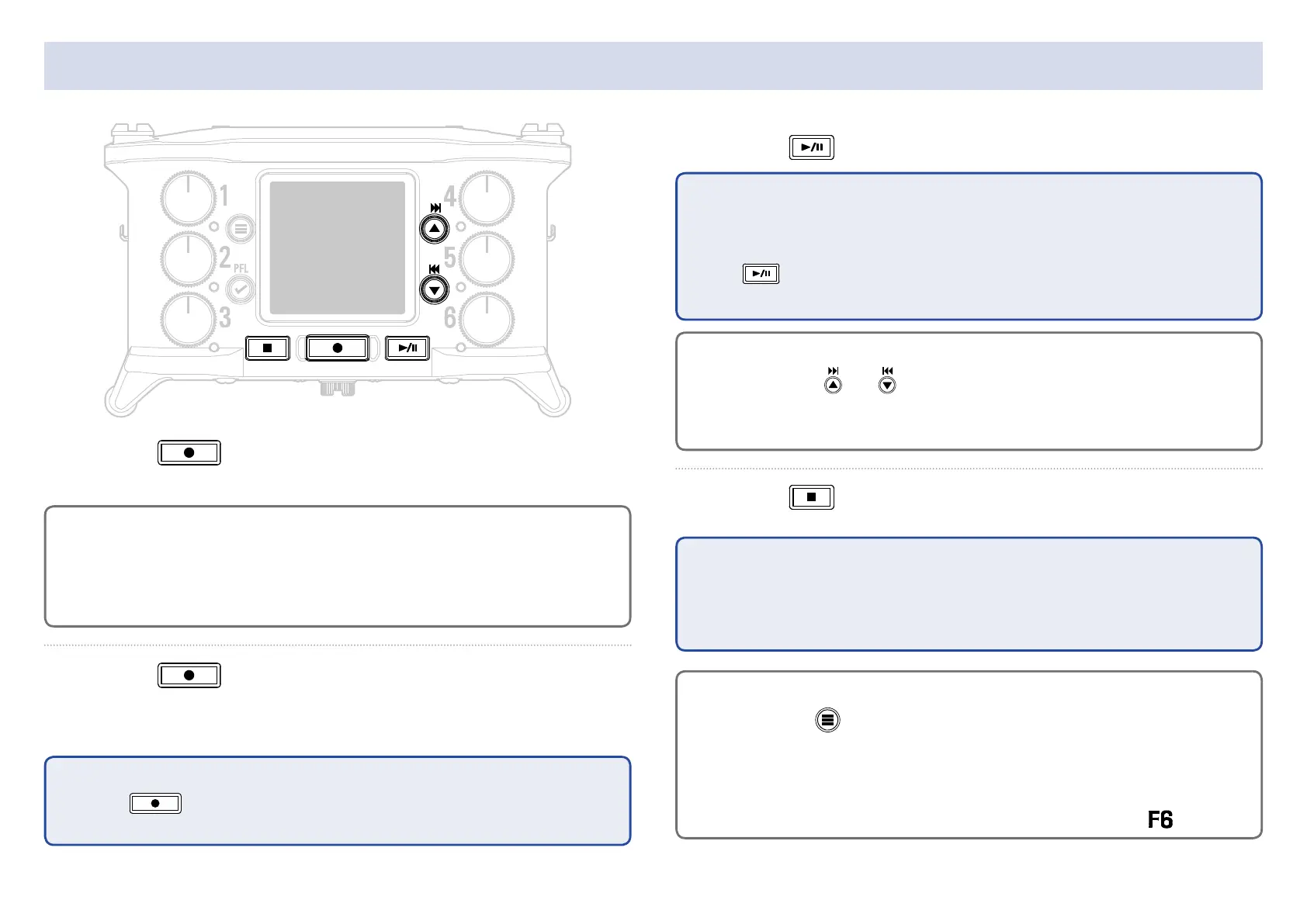Click the play/pause button on the device diagram

click(407, 348)
